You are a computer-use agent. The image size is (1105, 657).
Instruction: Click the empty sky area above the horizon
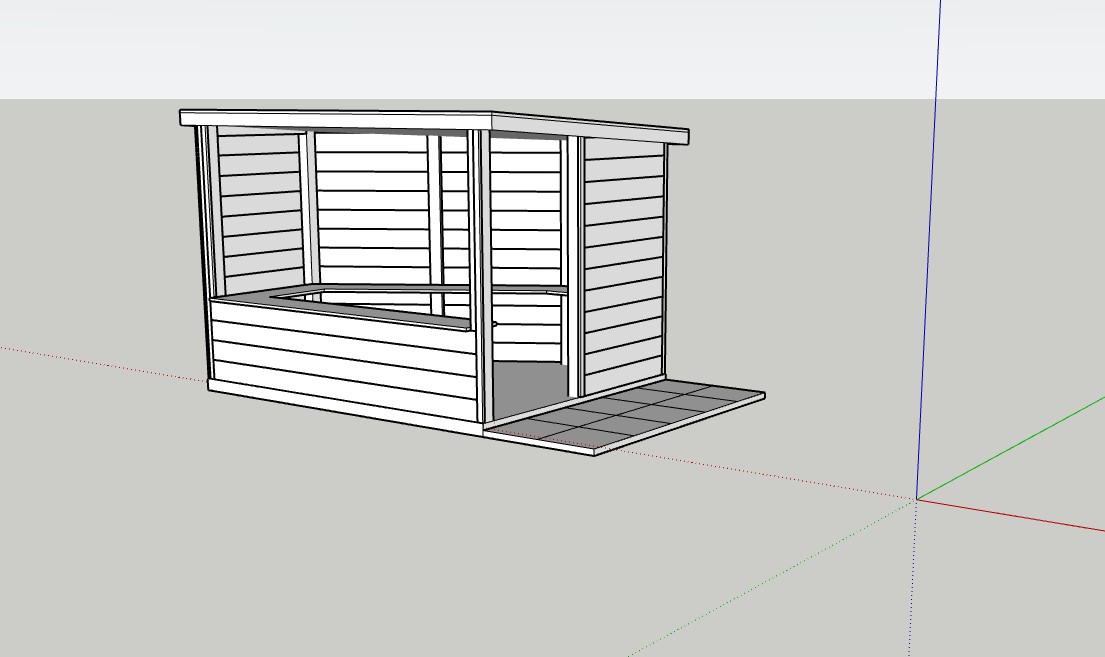pos(552,49)
